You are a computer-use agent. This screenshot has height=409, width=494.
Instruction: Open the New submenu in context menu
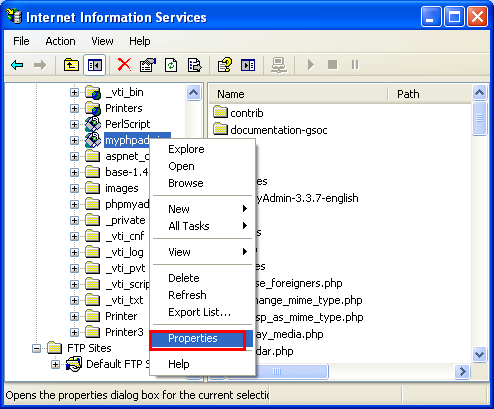(x=203, y=209)
